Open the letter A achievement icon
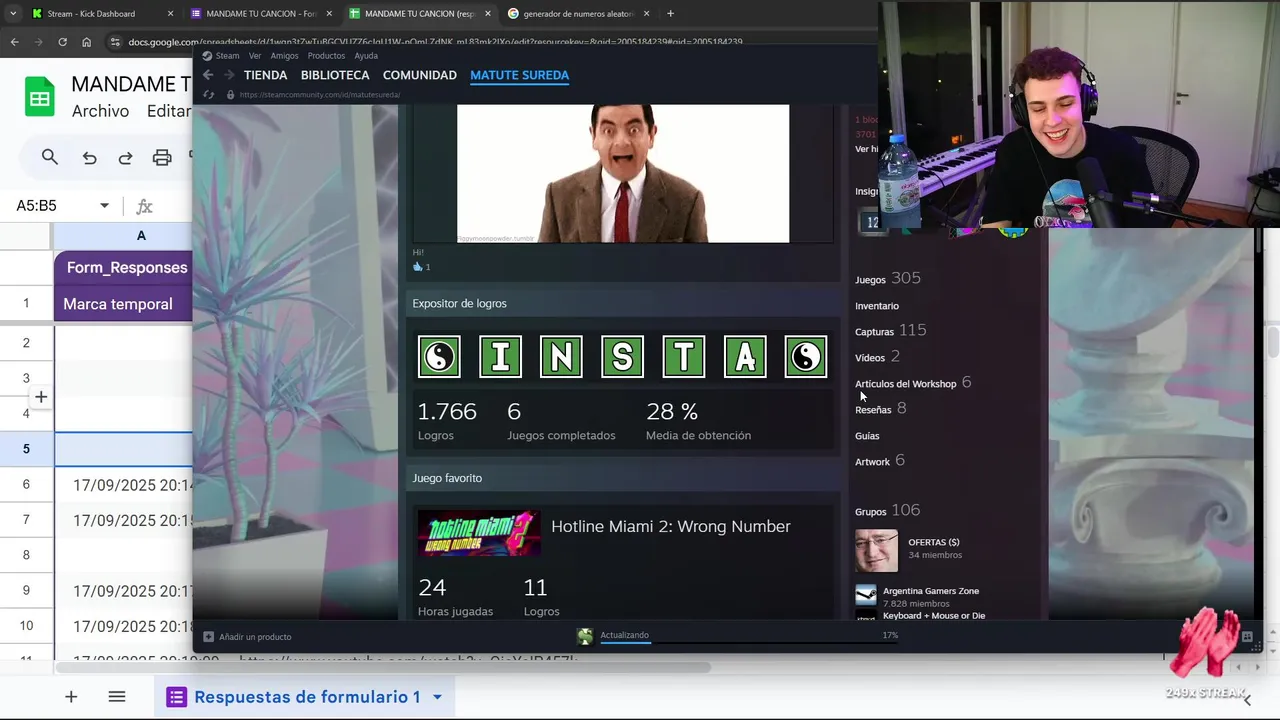The height and width of the screenshot is (720, 1280). (745, 357)
